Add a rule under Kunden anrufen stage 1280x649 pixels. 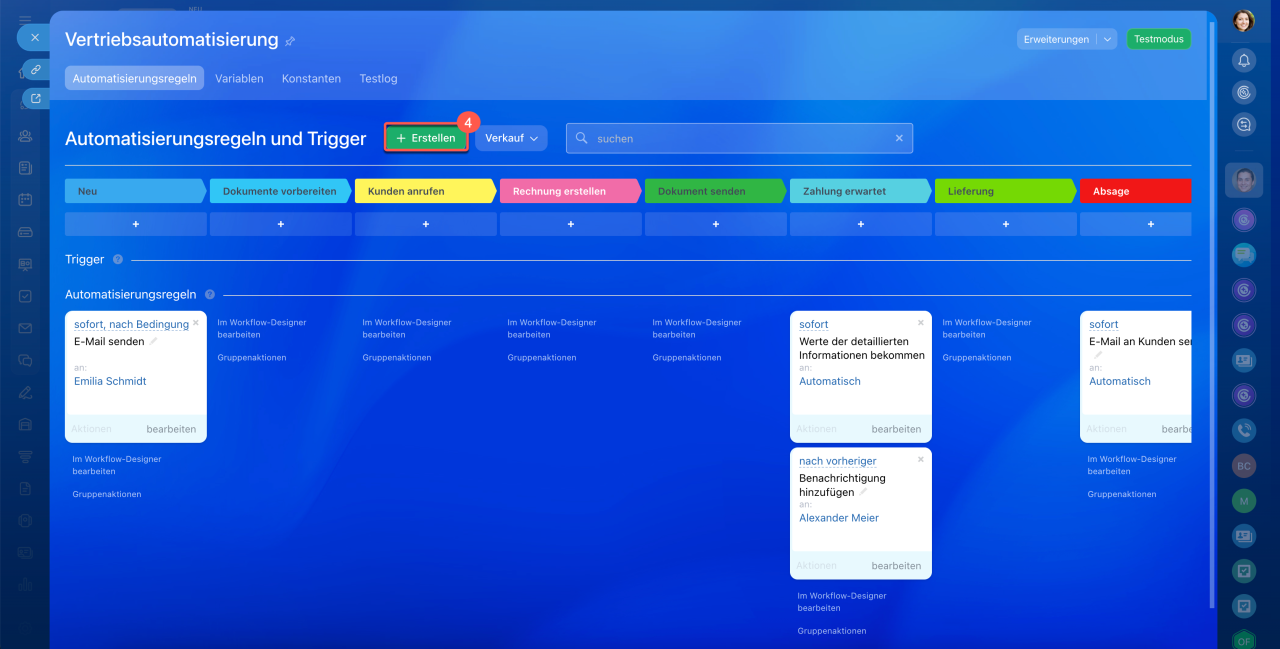[x=426, y=224]
